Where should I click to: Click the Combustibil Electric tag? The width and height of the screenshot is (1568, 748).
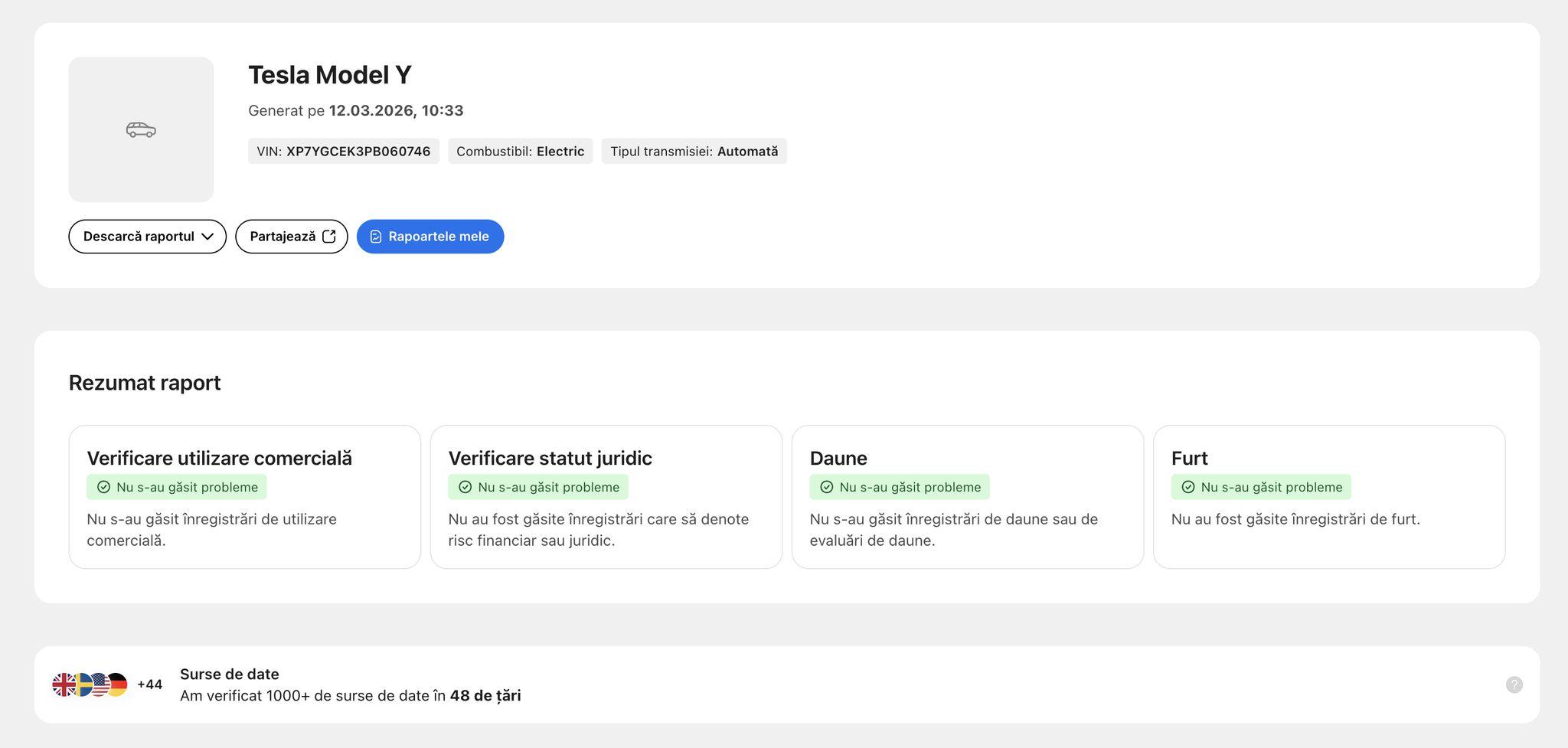pyautogui.click(x=520, y=152)
